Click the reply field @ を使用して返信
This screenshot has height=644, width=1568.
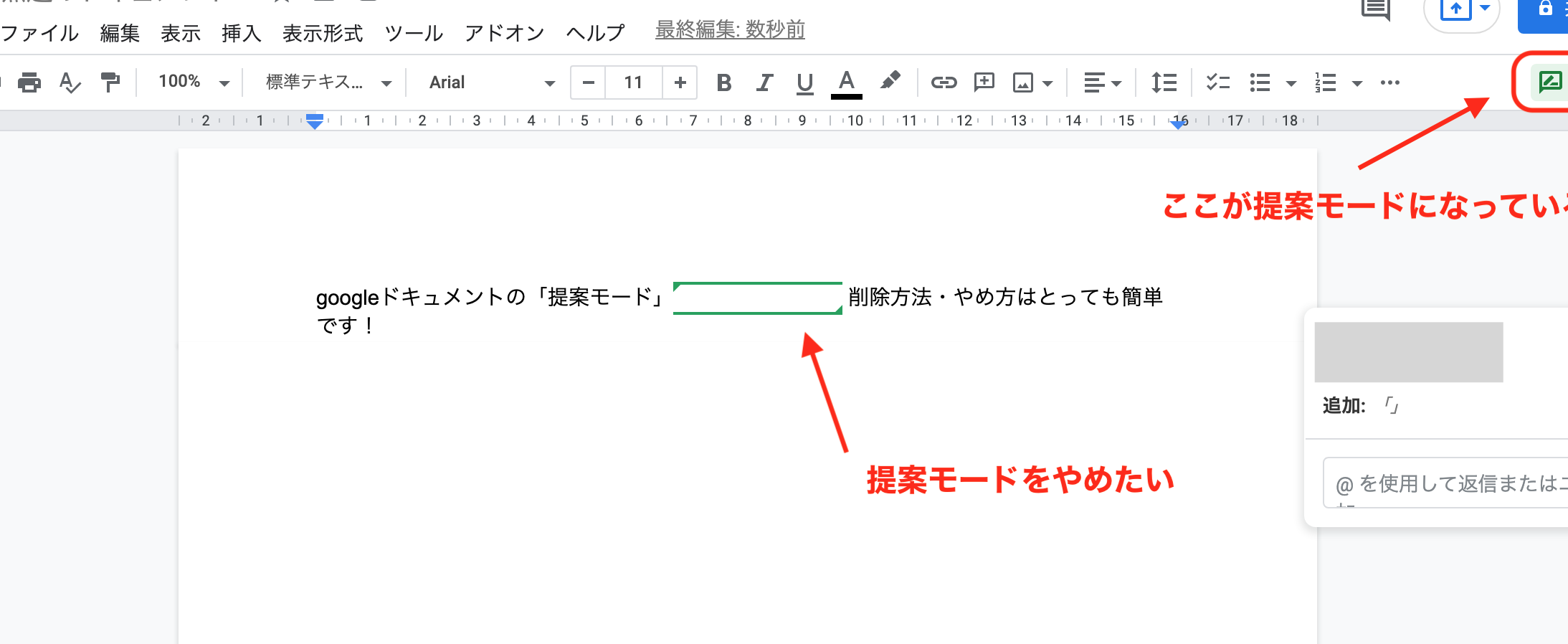(1445, 483)
